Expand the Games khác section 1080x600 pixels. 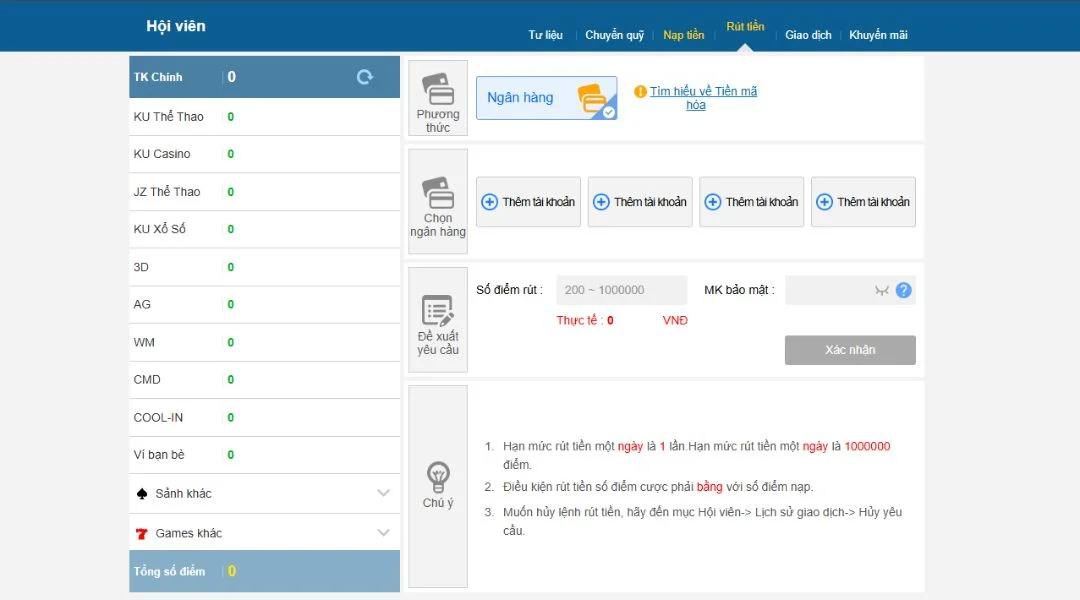pos(264,533)
